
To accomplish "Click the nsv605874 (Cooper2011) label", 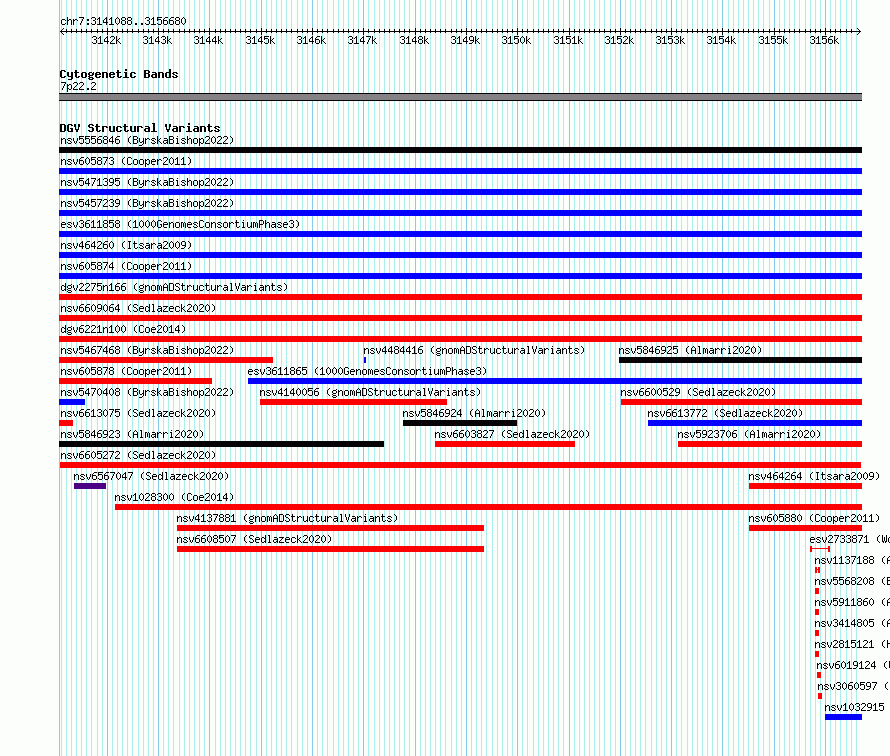I will click(x=126, y=266).
